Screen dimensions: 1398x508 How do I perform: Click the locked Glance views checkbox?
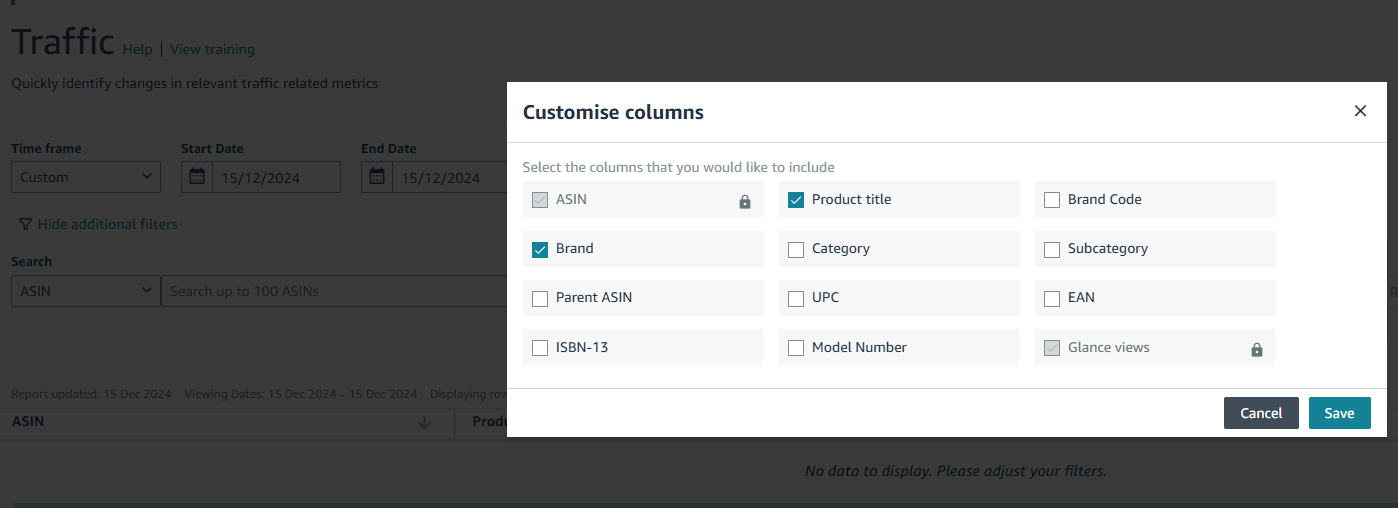click(x=1052, y=348)
